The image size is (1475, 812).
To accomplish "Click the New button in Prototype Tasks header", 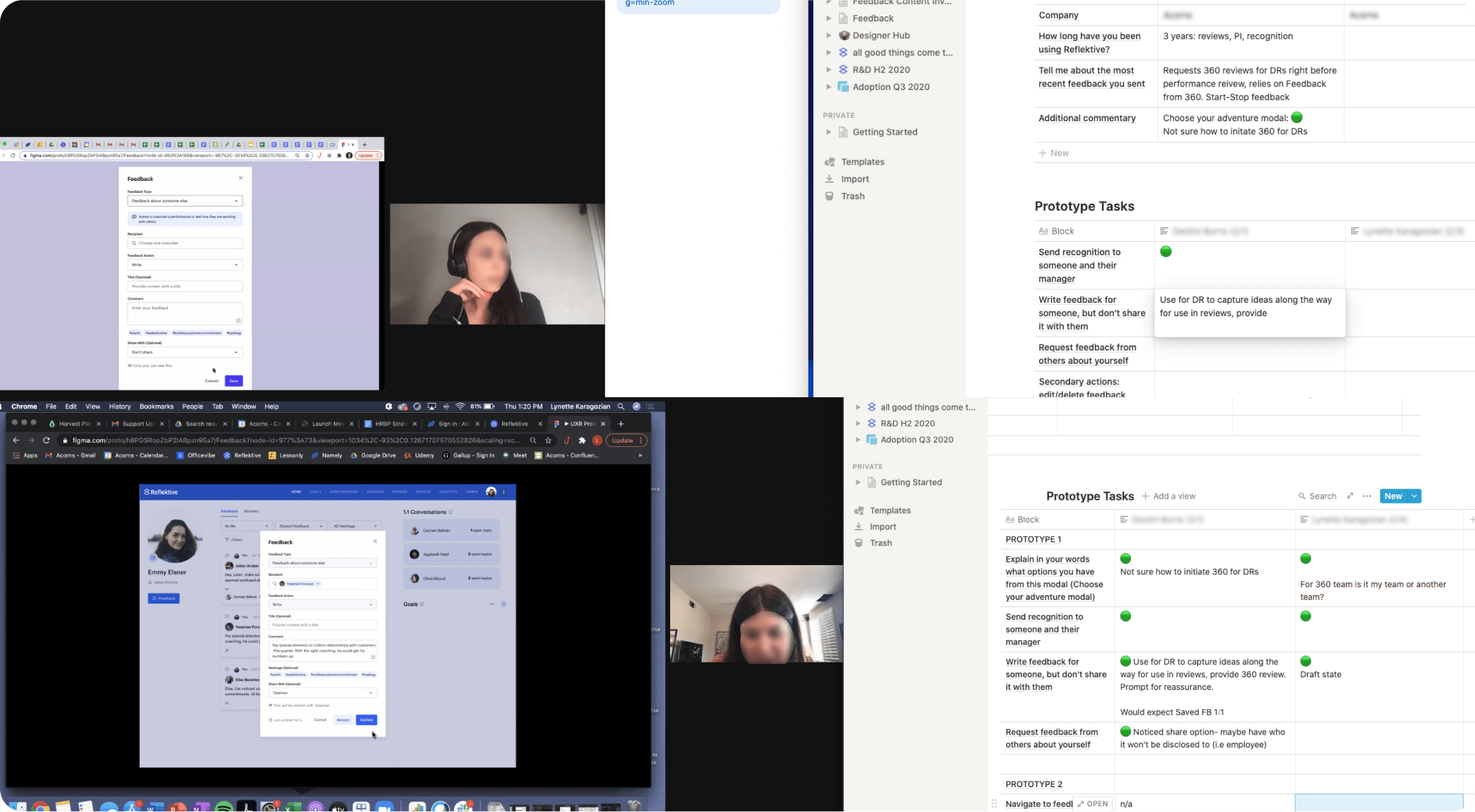I will click(1395, 496).
